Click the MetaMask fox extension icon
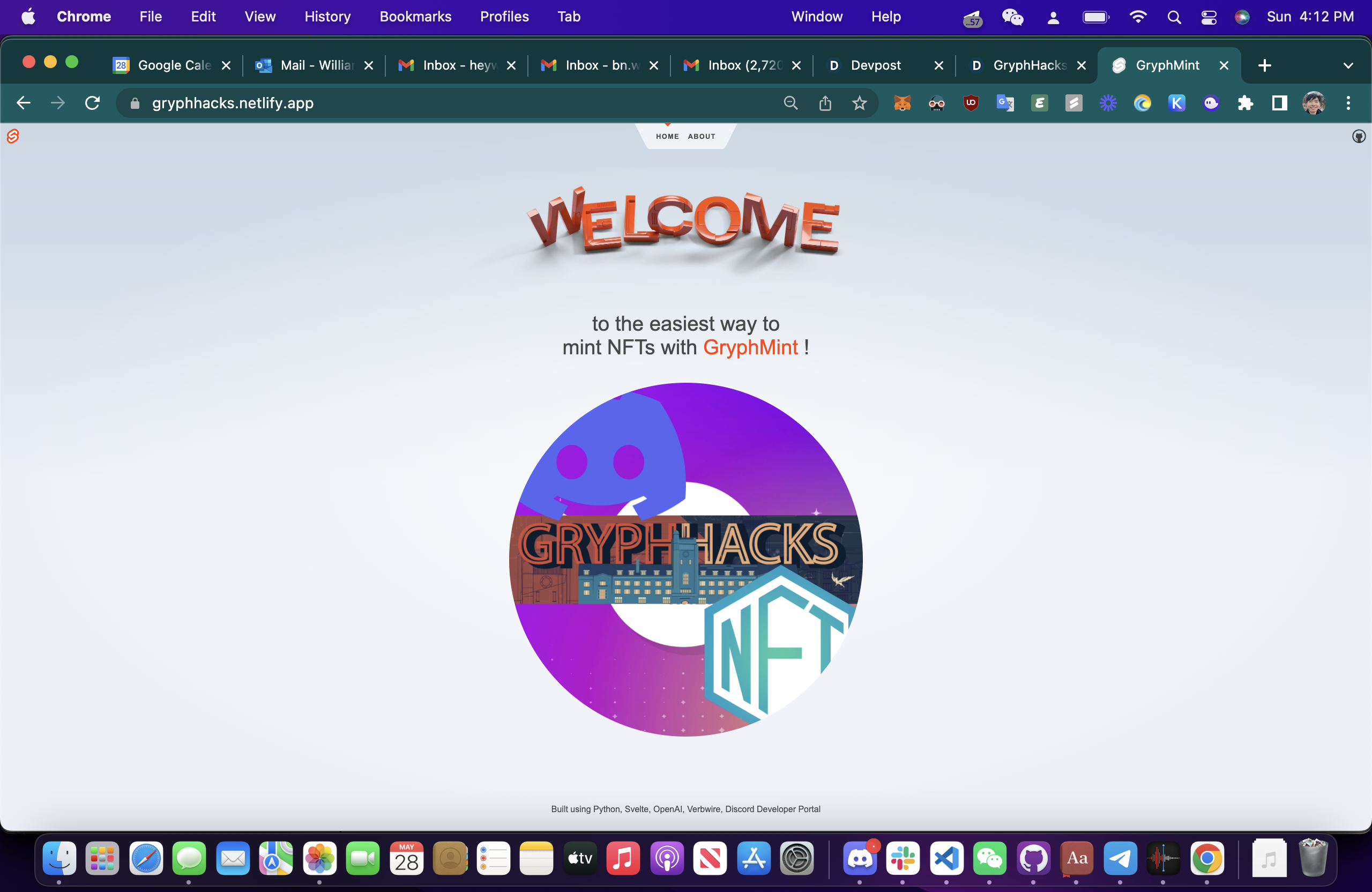The height and width of the screenshot is (892, 1372). coord(901,103)
